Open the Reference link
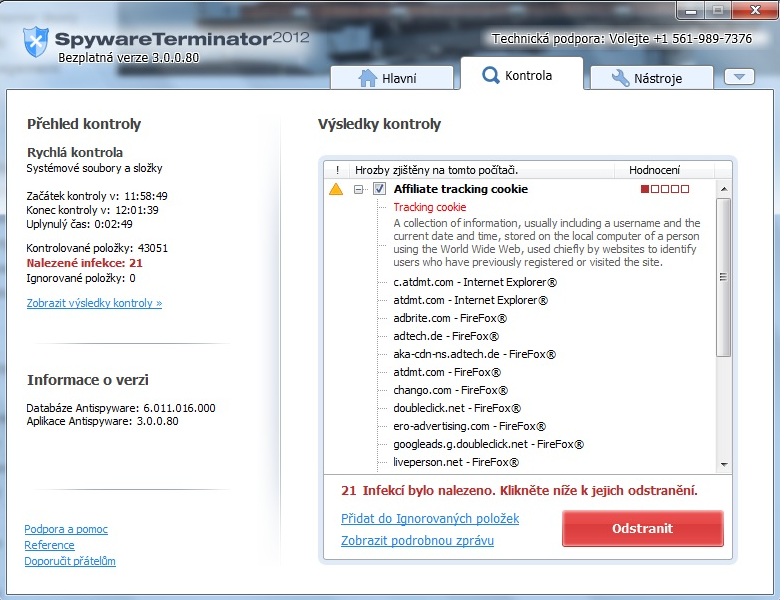This screenshot has width=784, height=600. coord(50,545)
